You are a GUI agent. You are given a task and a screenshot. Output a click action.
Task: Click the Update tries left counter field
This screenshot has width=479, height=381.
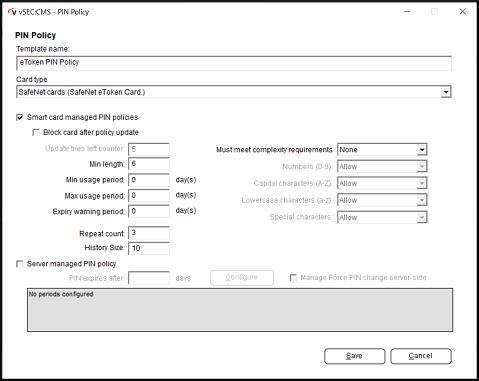point(149,149)
